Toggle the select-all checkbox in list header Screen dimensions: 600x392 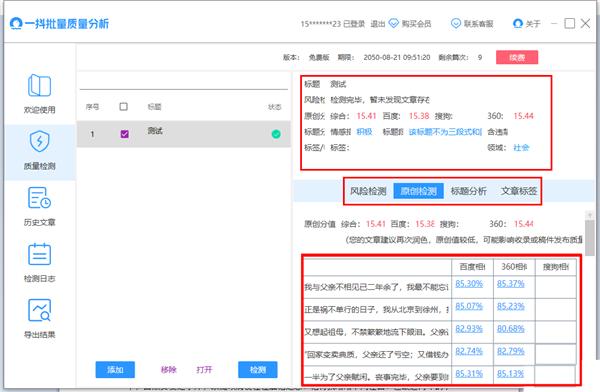123,106
